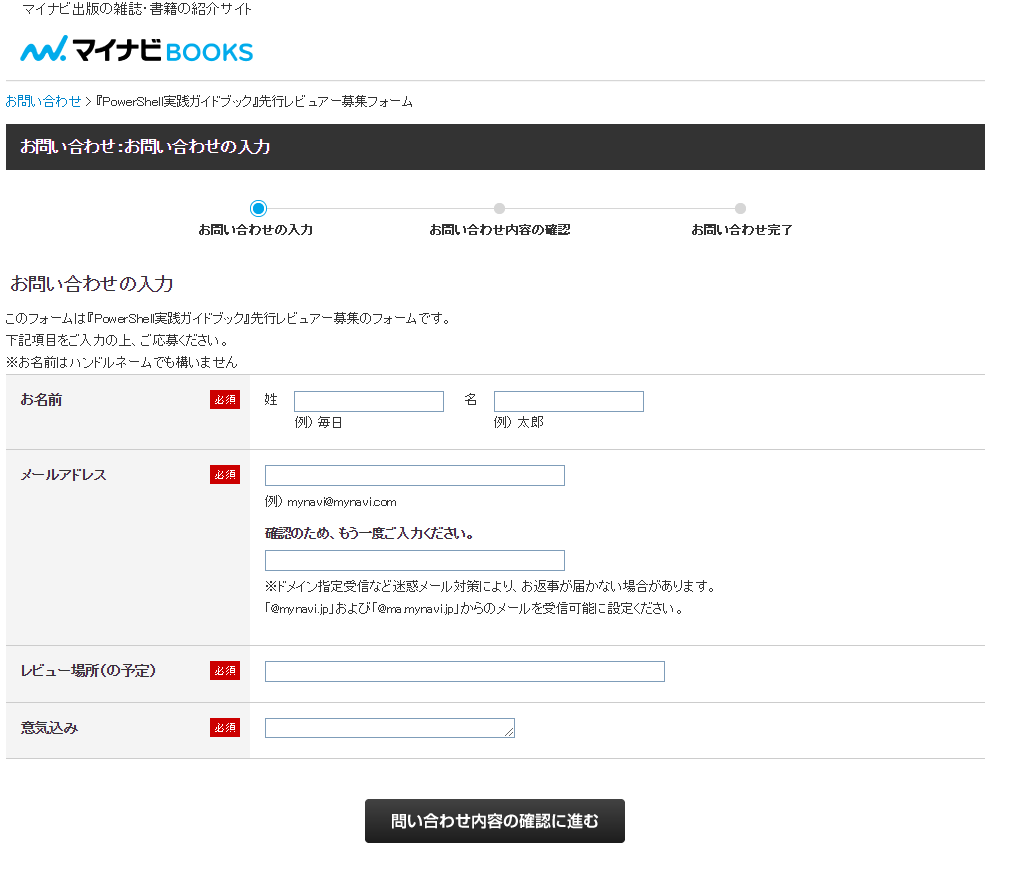Click the 必須 badge beside お名前
Image resolution: width=1012 pixels, height=875 pixels.
pos(225,399)
